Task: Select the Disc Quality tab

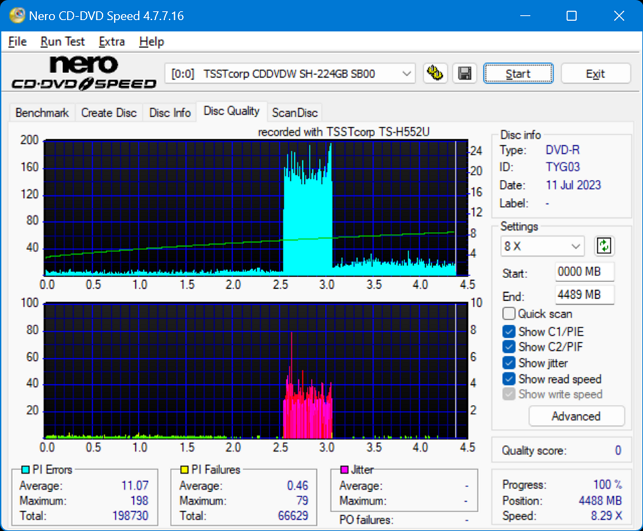Action: 232,111
